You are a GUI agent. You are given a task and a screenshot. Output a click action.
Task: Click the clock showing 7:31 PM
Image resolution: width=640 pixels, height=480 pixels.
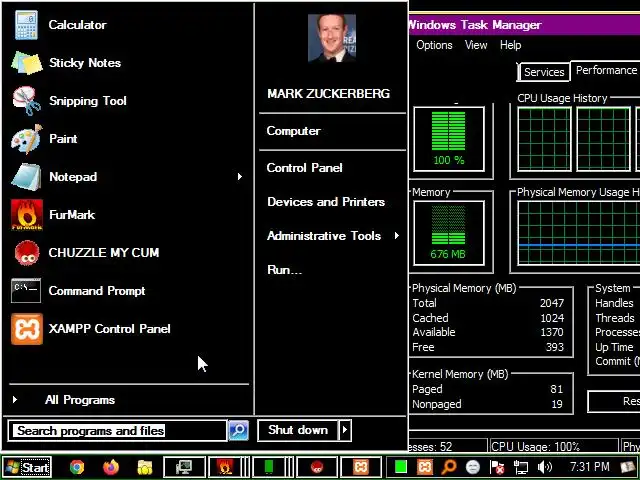589,467
